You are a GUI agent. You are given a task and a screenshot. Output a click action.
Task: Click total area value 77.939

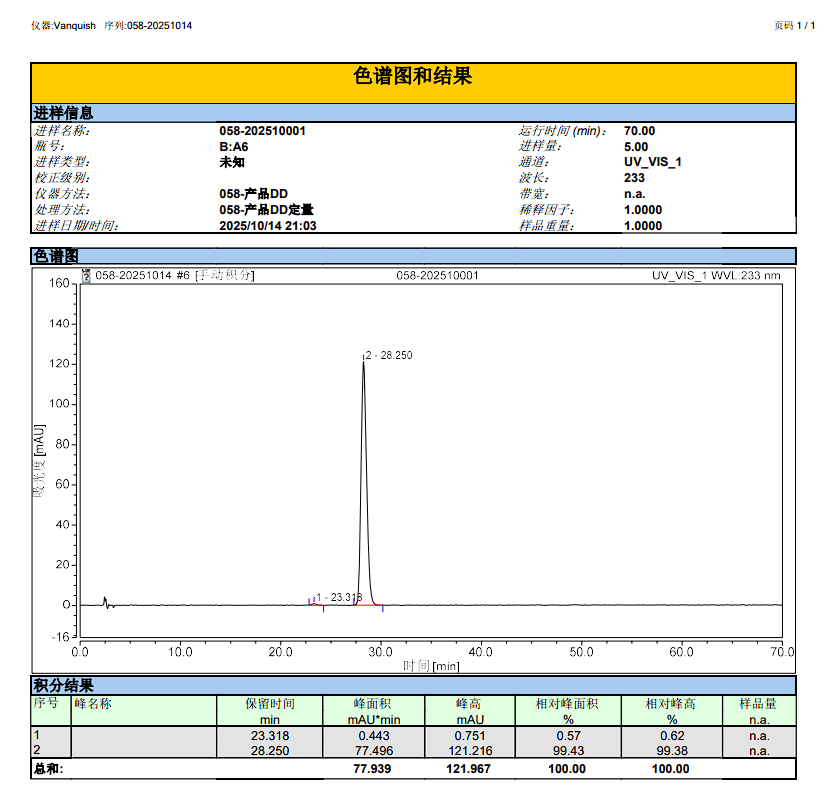[x=372, y=769]
